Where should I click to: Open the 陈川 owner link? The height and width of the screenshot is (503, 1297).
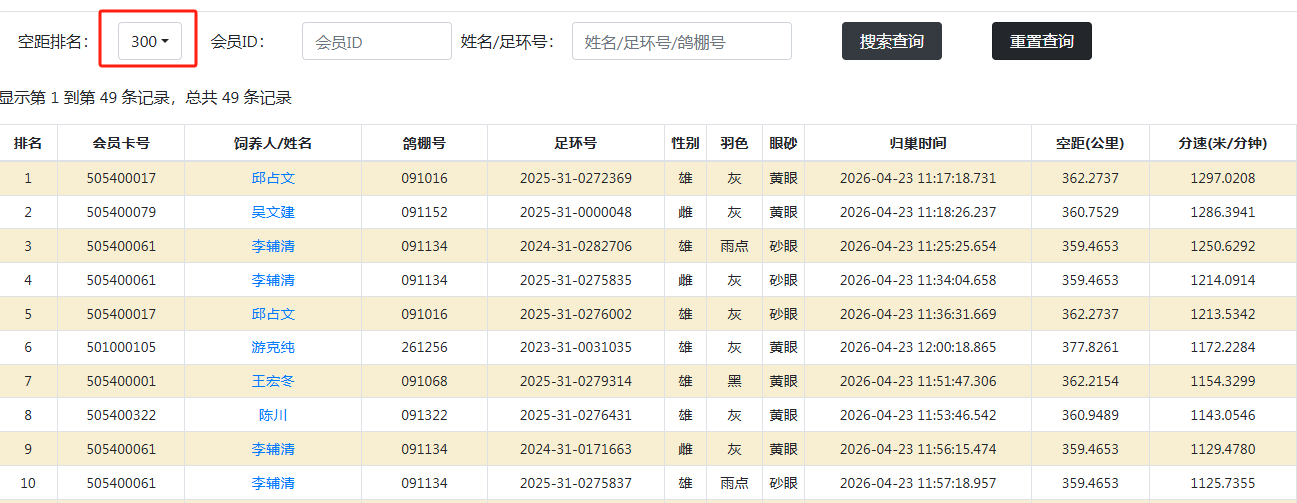(x=273, y=415)
